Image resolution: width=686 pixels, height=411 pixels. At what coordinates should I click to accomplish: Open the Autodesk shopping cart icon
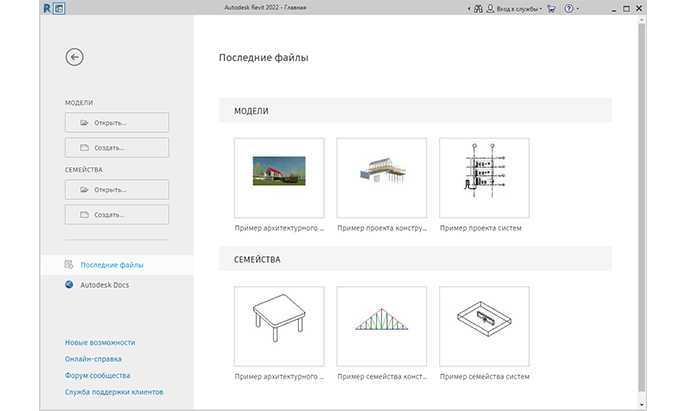pyautogui.click(x=551, y=8)
